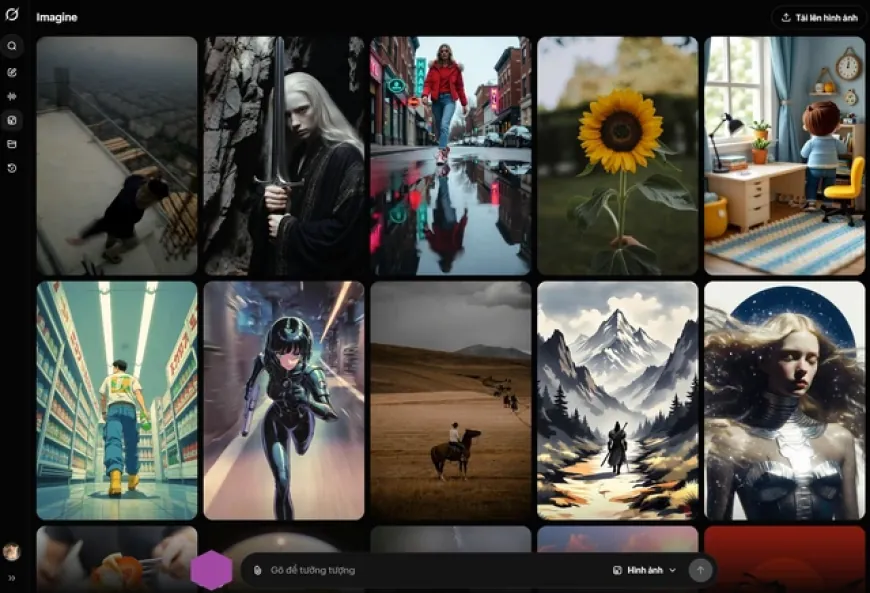Click the user profile avatar
The image size is (870, 593).
click(x=12, y=551)
